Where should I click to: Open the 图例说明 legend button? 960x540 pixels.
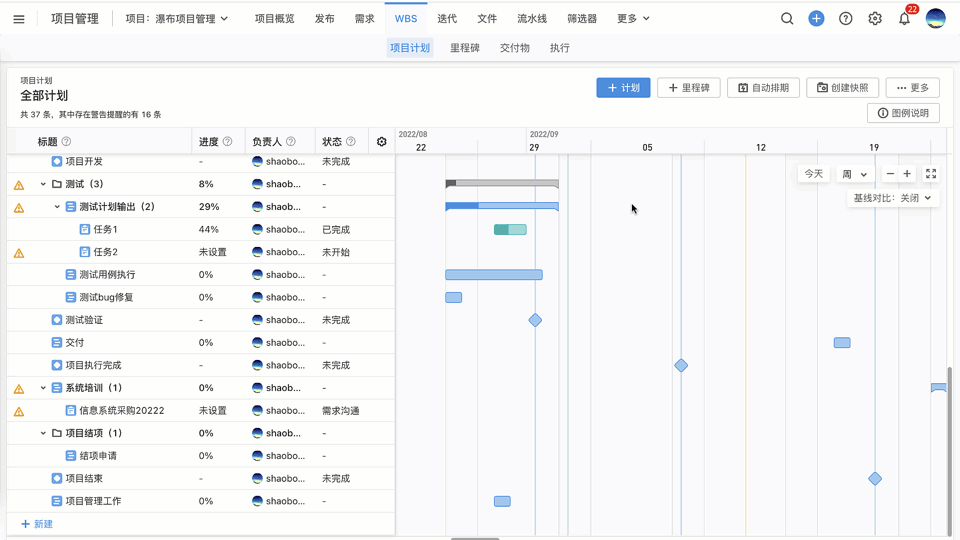(903, 113)
